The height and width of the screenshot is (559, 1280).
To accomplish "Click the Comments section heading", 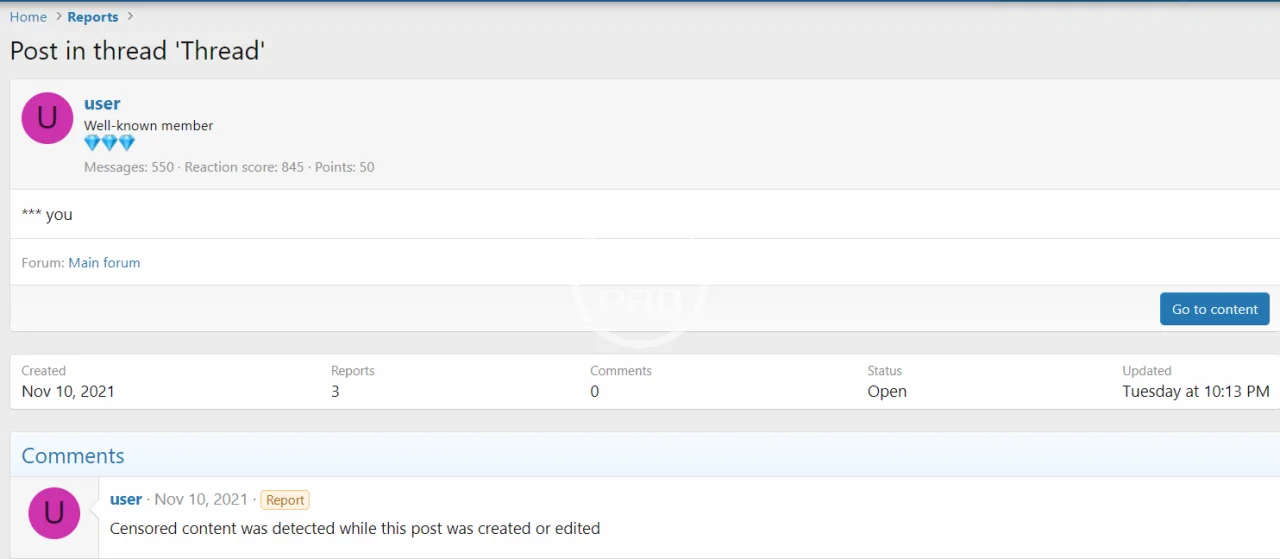I will click(x=73, y=456).
